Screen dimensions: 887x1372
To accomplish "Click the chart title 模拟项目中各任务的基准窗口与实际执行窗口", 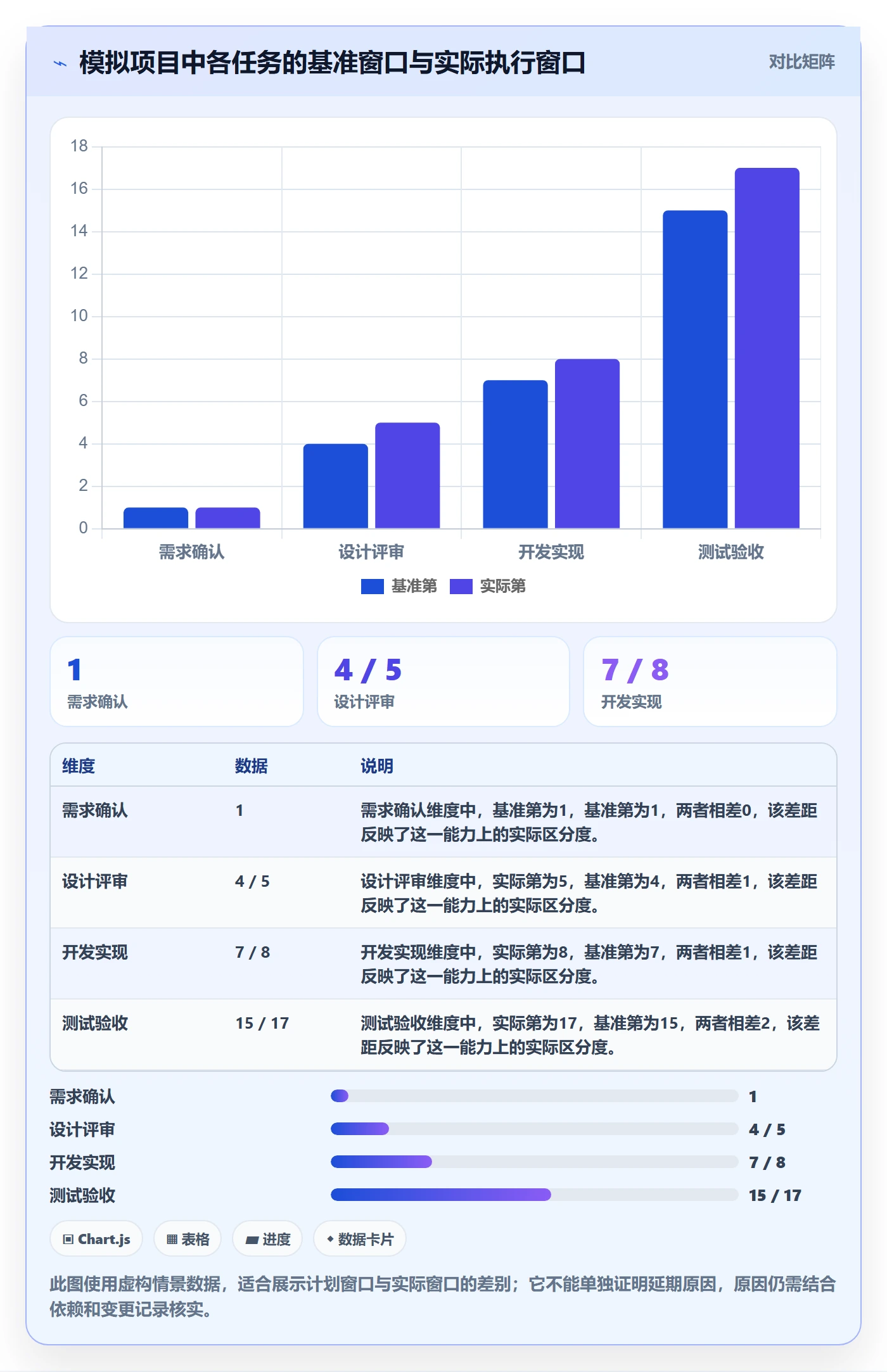I will click(333, 63).
